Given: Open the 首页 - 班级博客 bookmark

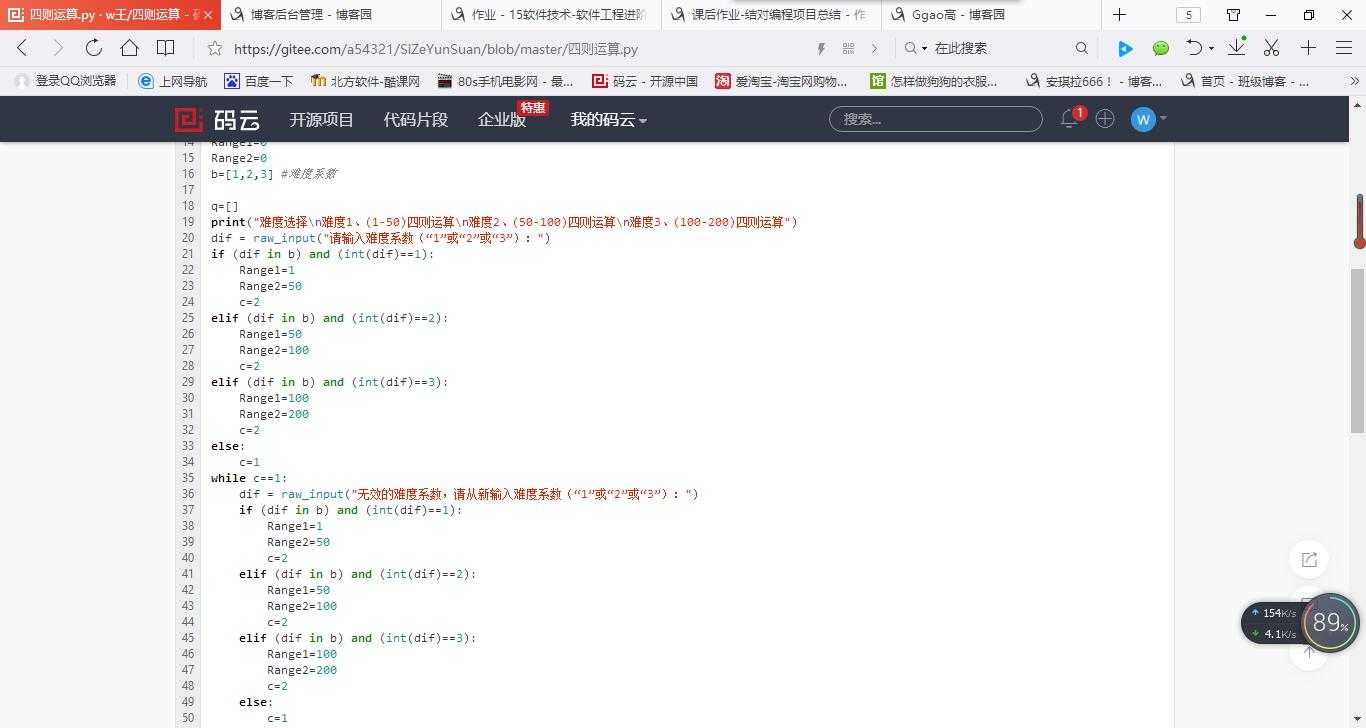Looking at the screenshot, I should click(x=1245, y=81).
